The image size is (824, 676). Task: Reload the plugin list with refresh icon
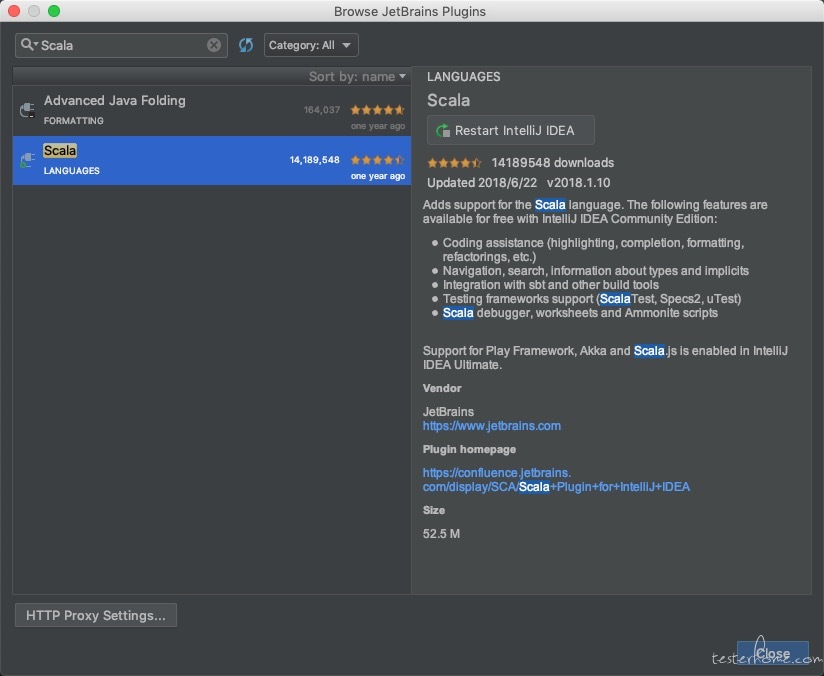click(245, 45)
